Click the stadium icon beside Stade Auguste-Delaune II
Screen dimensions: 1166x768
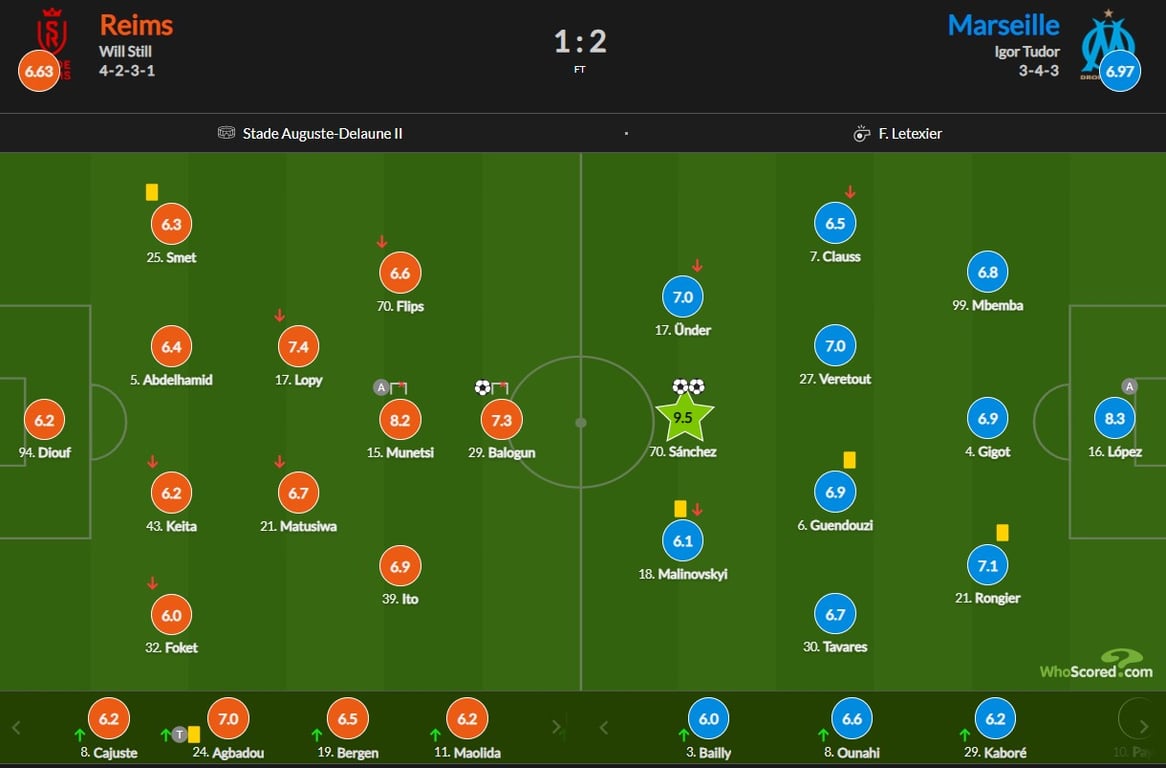(x=226, y=133)
